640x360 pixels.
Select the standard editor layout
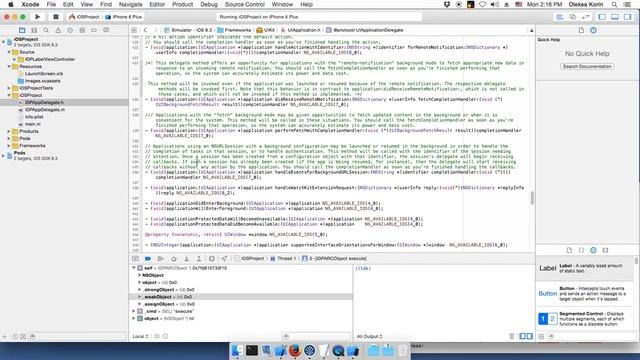pyautogui.click(x=560, y=17)
